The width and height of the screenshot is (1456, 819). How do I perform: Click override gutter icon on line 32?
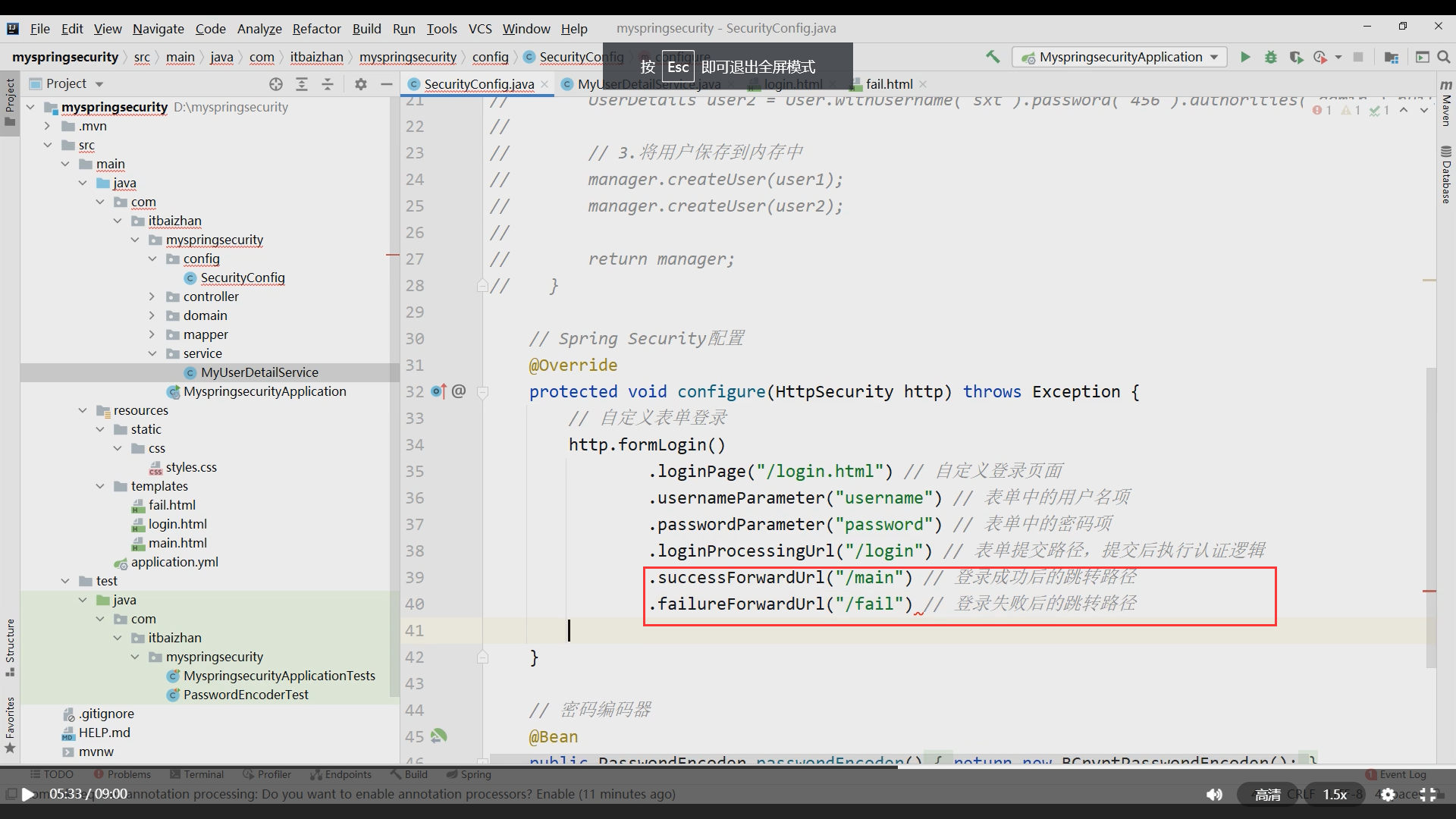tap(438, 391)
